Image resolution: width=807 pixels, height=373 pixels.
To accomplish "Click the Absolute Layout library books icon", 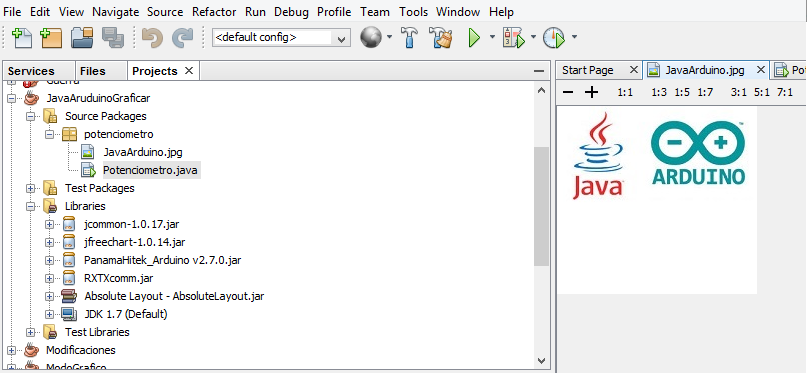I will [x=69, y=296].
